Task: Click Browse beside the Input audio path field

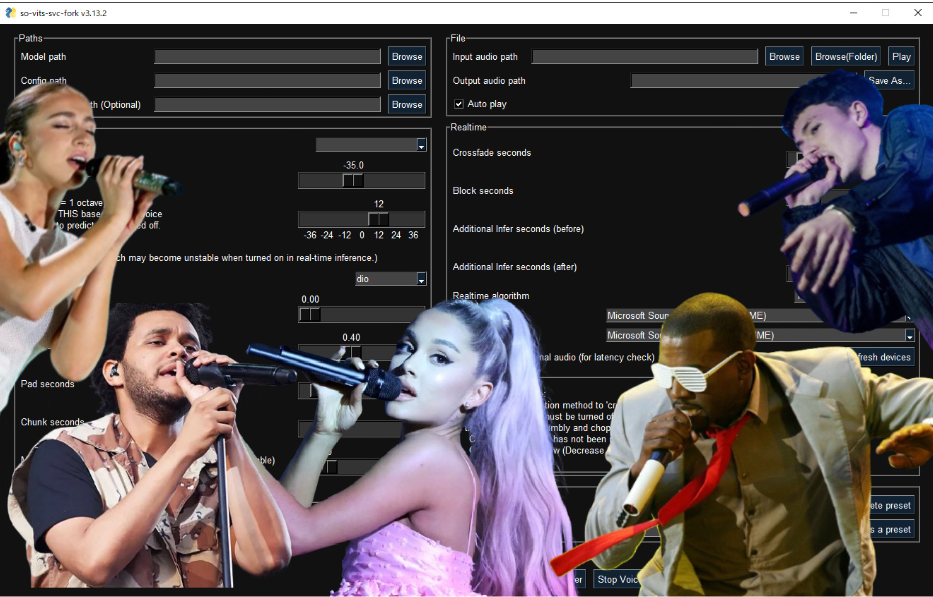Action: click(x=784, y=57)
